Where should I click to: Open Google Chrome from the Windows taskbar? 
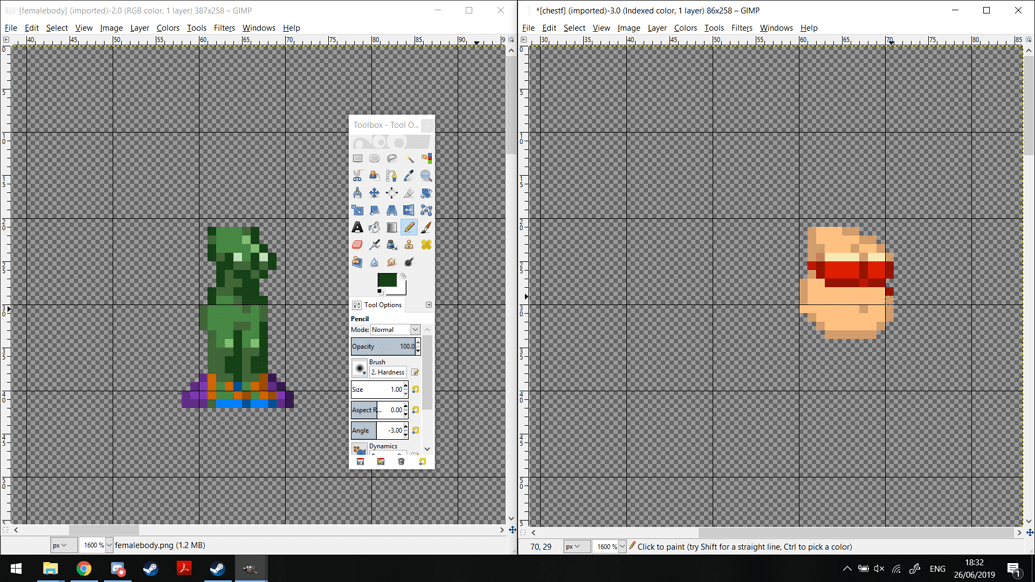(84, 569)
